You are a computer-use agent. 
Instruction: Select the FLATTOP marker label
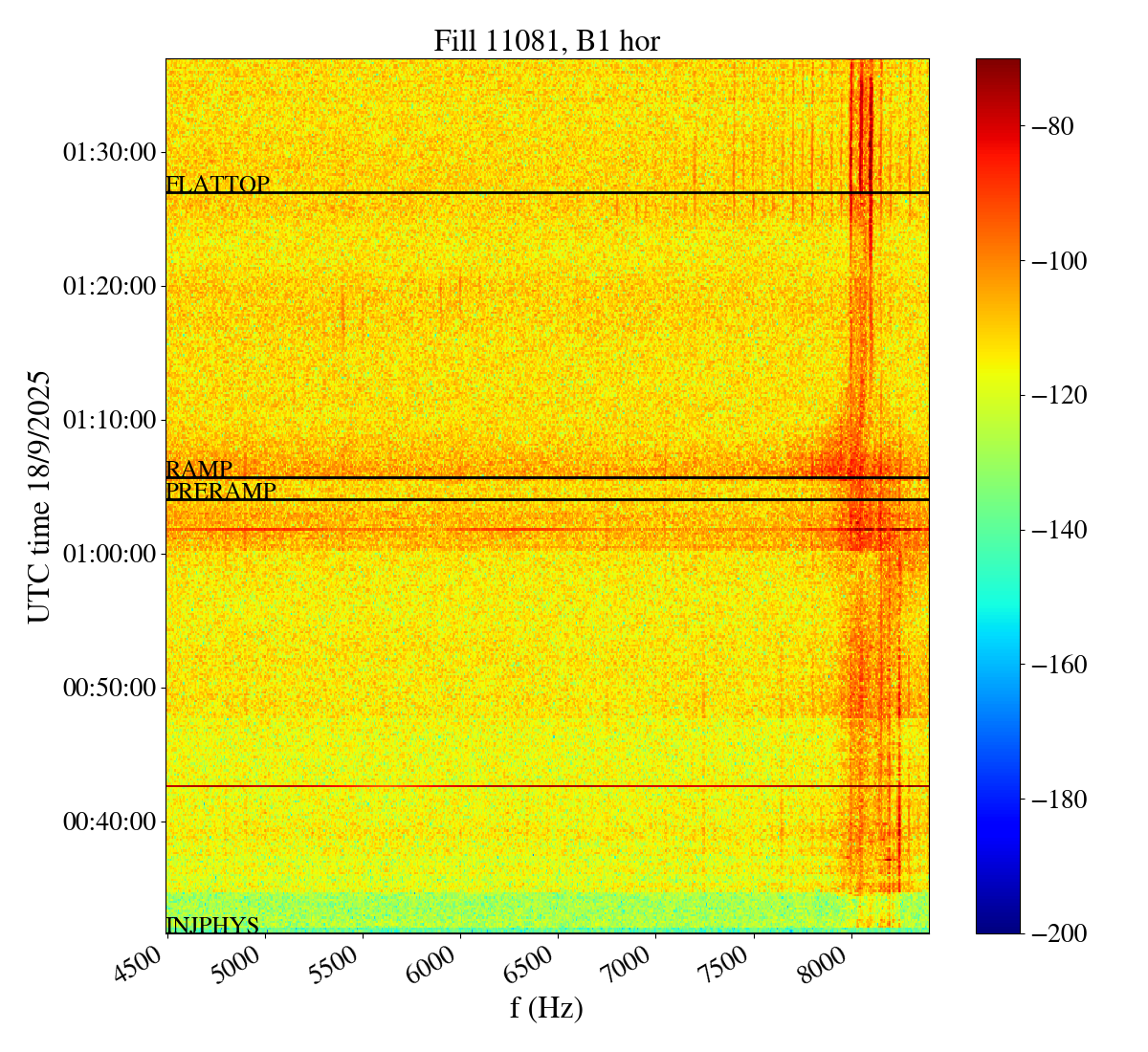pyautogui.click(x=218, y=185)
